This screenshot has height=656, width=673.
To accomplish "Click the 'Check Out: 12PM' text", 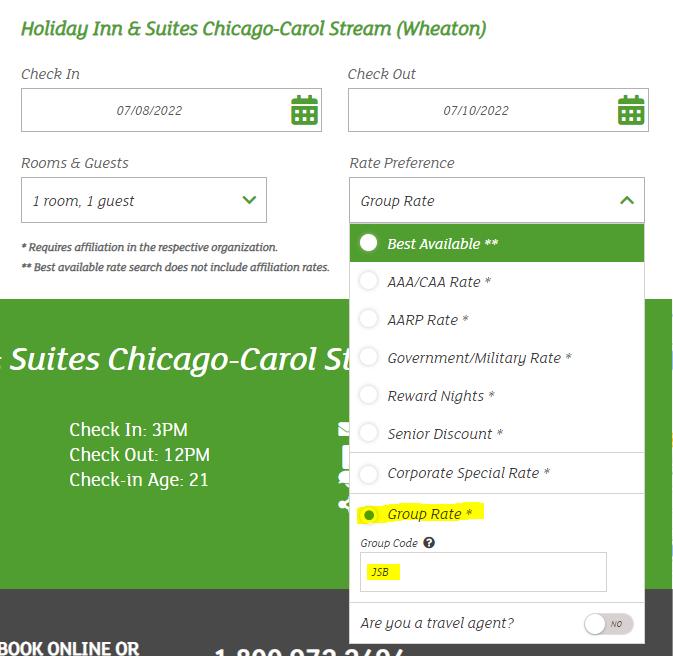I will 139,455.
